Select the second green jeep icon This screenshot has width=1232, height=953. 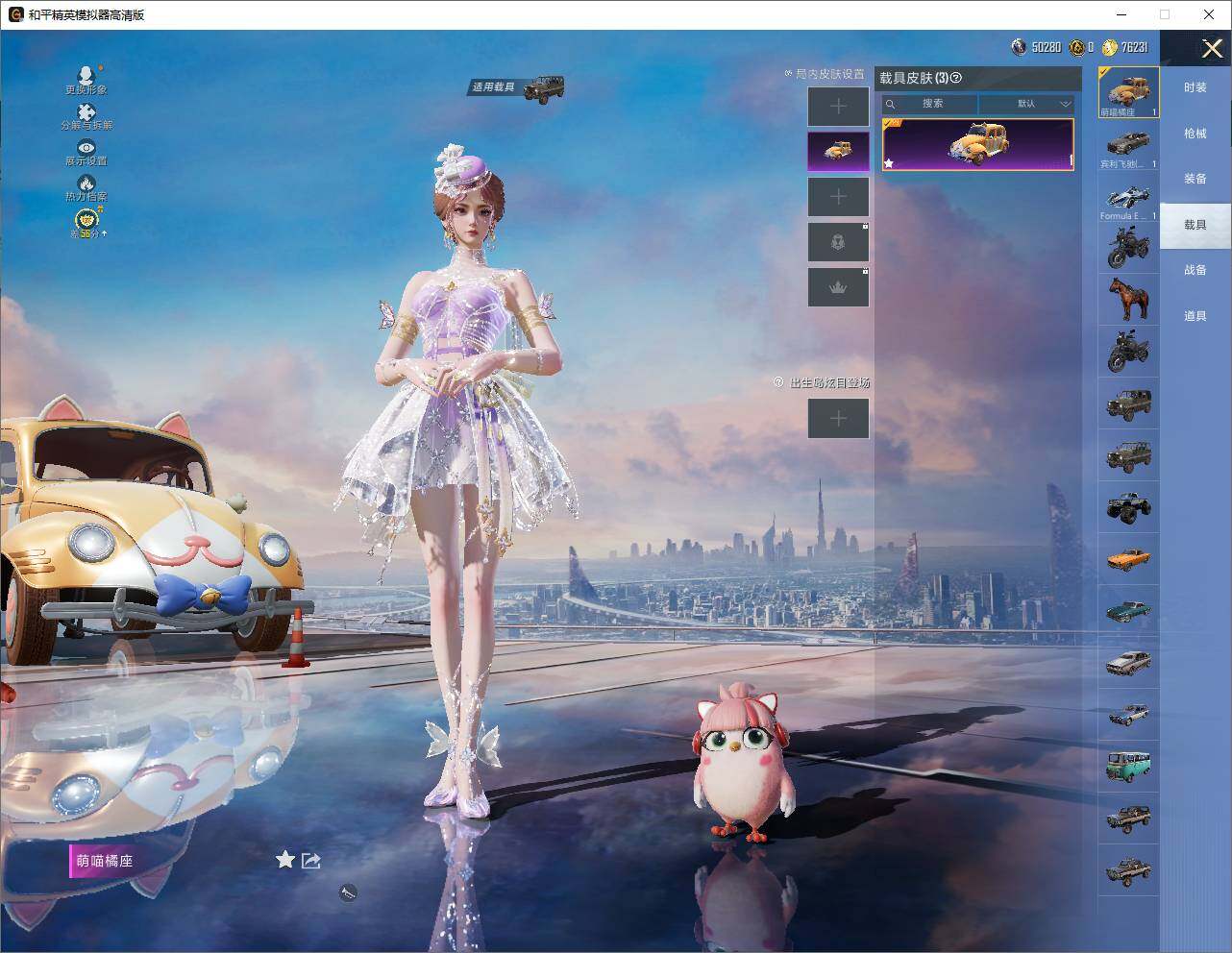(x=1129, y=454)
